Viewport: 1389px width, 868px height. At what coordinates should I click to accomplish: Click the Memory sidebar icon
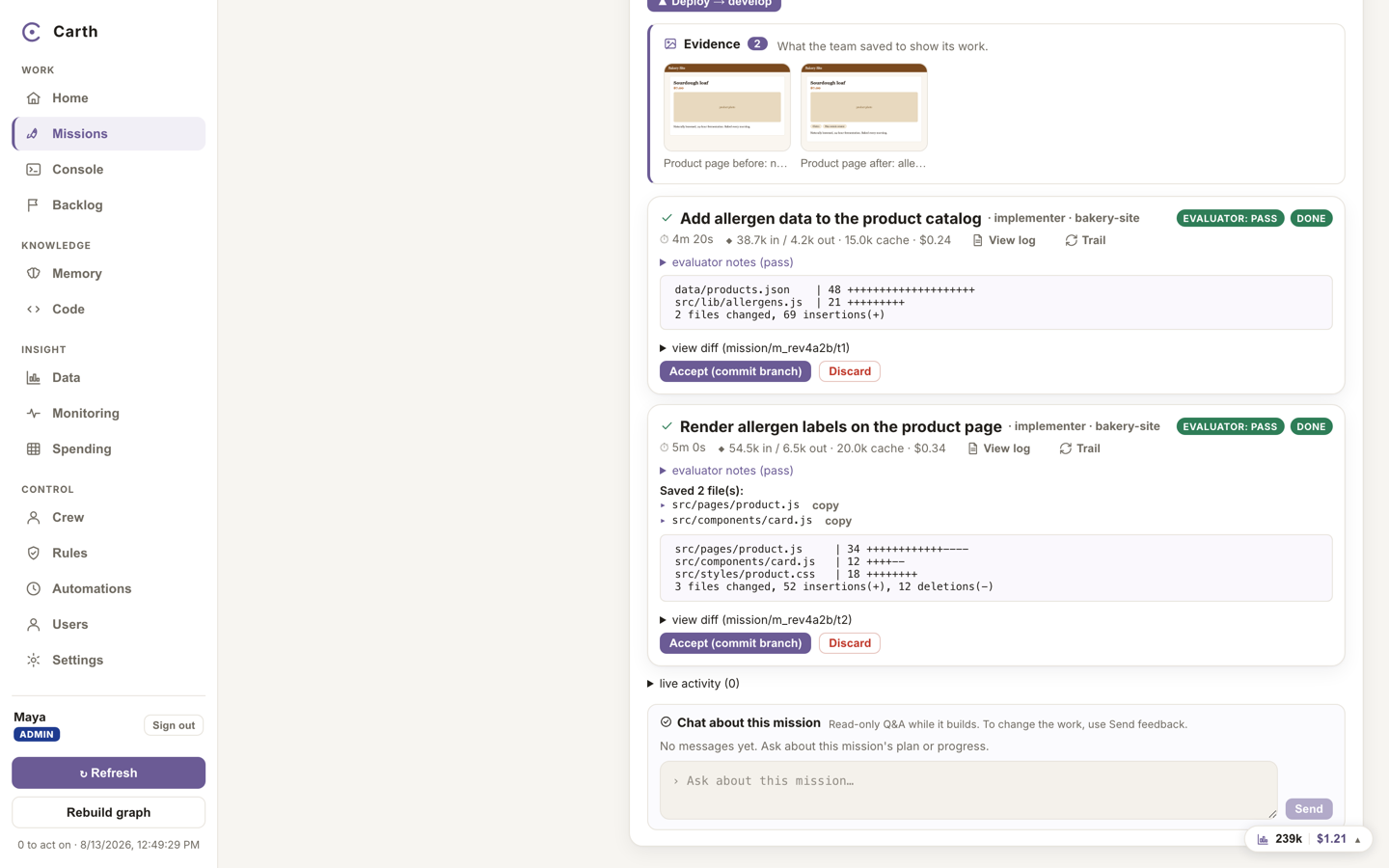pyautogui.click(x=34, y=274)
